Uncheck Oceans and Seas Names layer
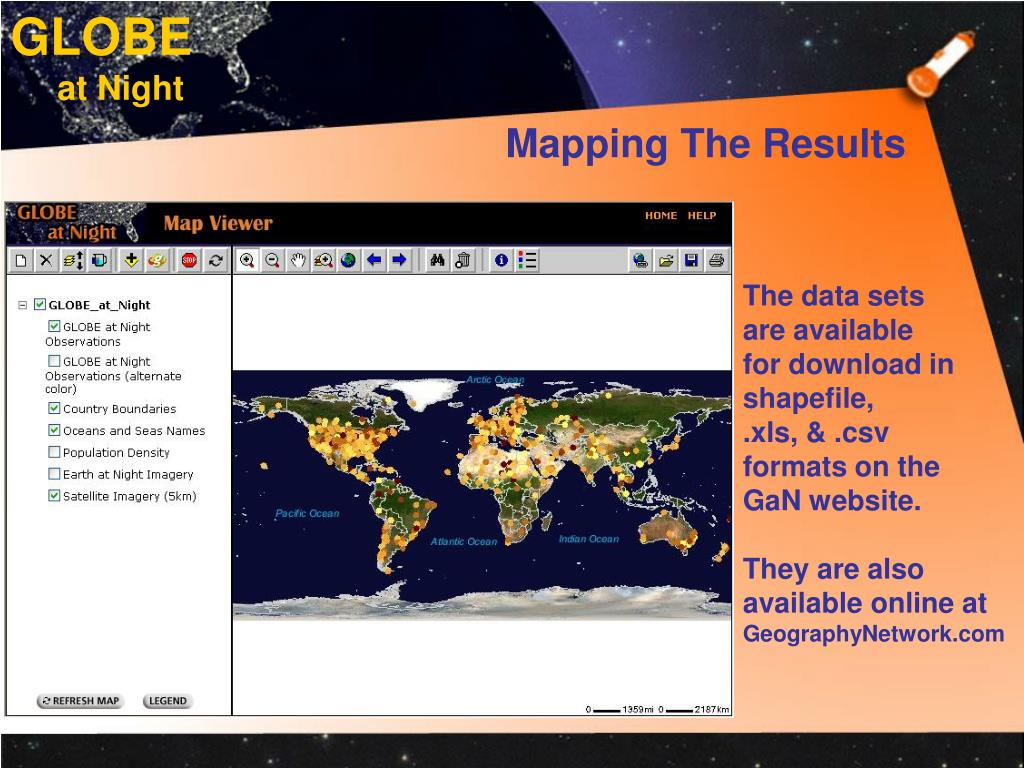This screenshot has height=768, width=1024. point(54,430)
